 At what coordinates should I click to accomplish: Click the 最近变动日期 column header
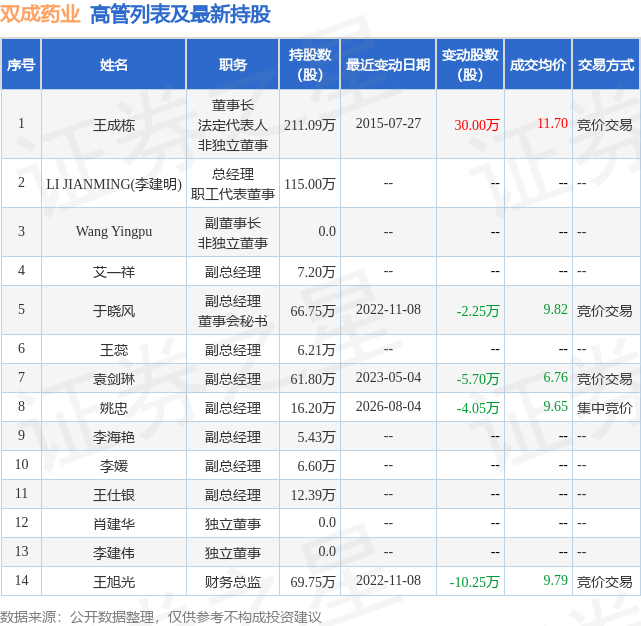[x=388, y=65]
